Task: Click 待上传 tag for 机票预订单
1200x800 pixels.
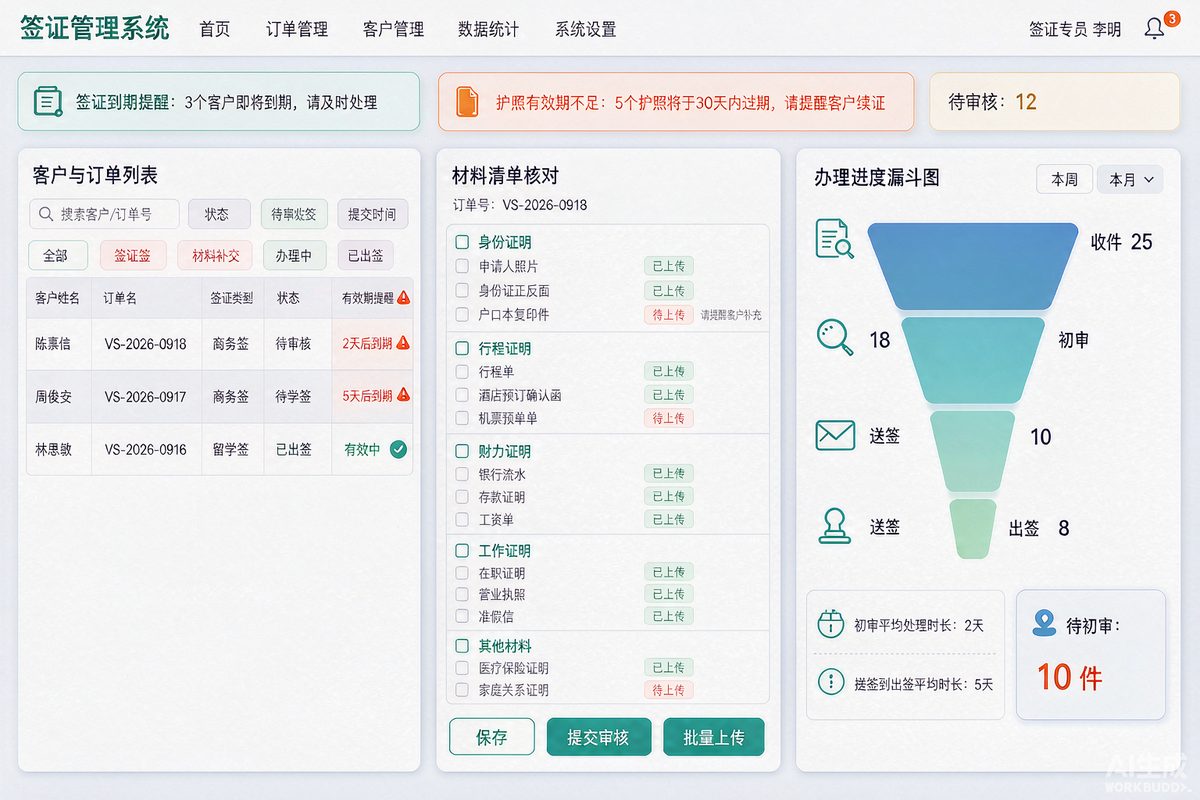Action: coord(669,418)
